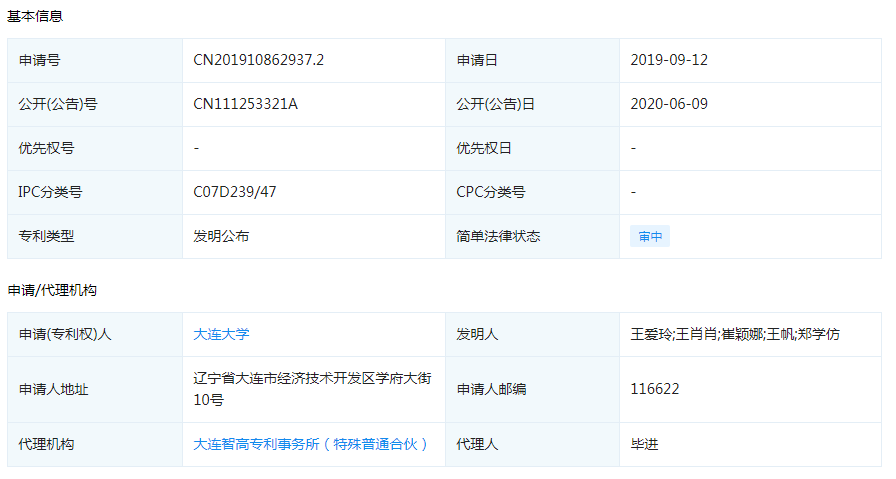Select application number CN201910862937.2
896x479 pixels.
click(258, 60)
